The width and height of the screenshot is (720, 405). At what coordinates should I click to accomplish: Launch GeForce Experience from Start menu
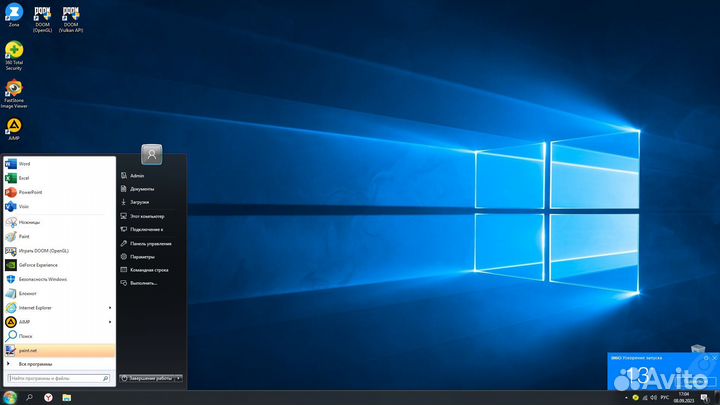pos(40,265)
